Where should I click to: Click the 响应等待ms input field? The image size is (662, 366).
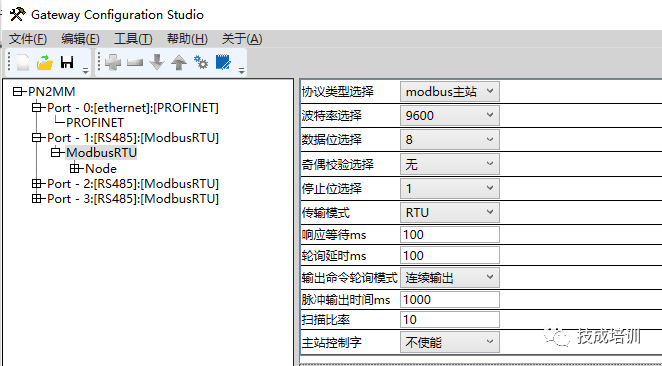(x=450, y=234)
